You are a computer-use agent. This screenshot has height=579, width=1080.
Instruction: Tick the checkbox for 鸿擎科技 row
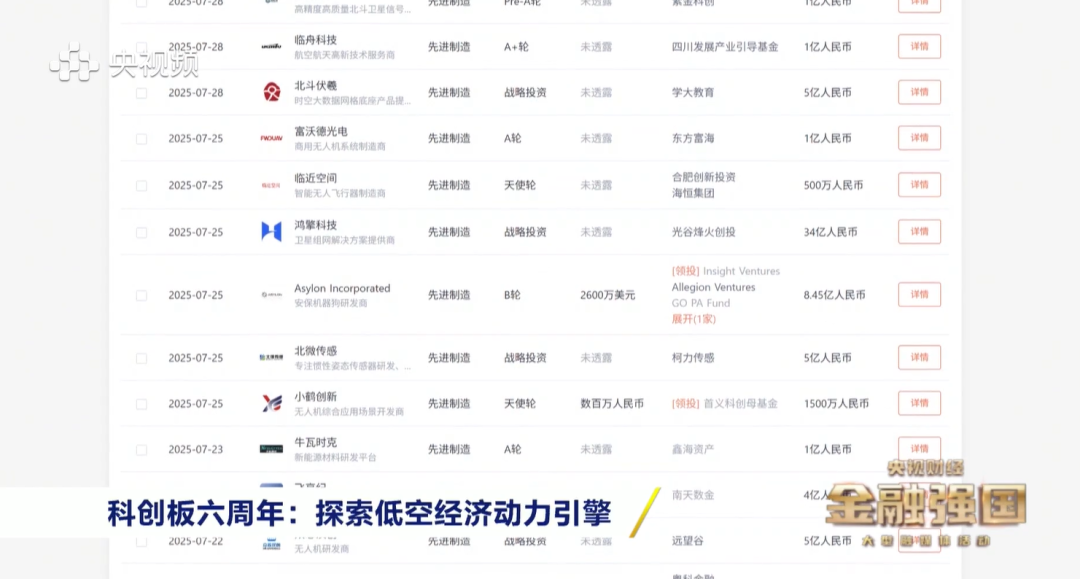click(x=141, y=233)
